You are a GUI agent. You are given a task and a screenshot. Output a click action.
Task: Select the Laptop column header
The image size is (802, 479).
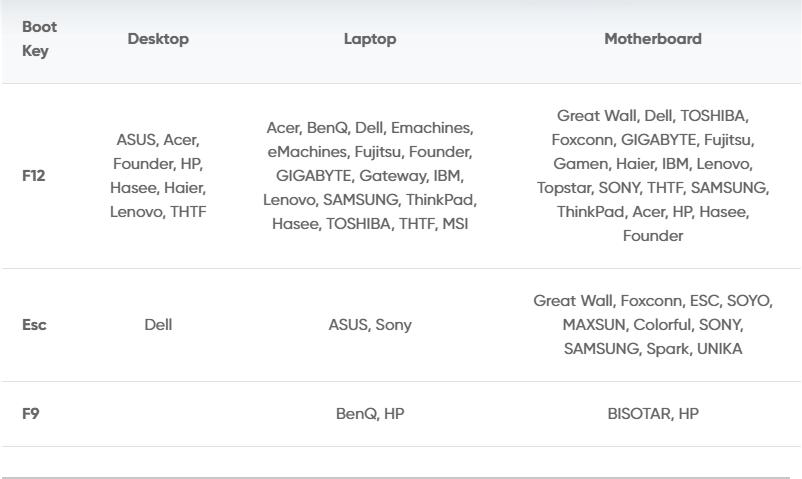click(370, 39)
